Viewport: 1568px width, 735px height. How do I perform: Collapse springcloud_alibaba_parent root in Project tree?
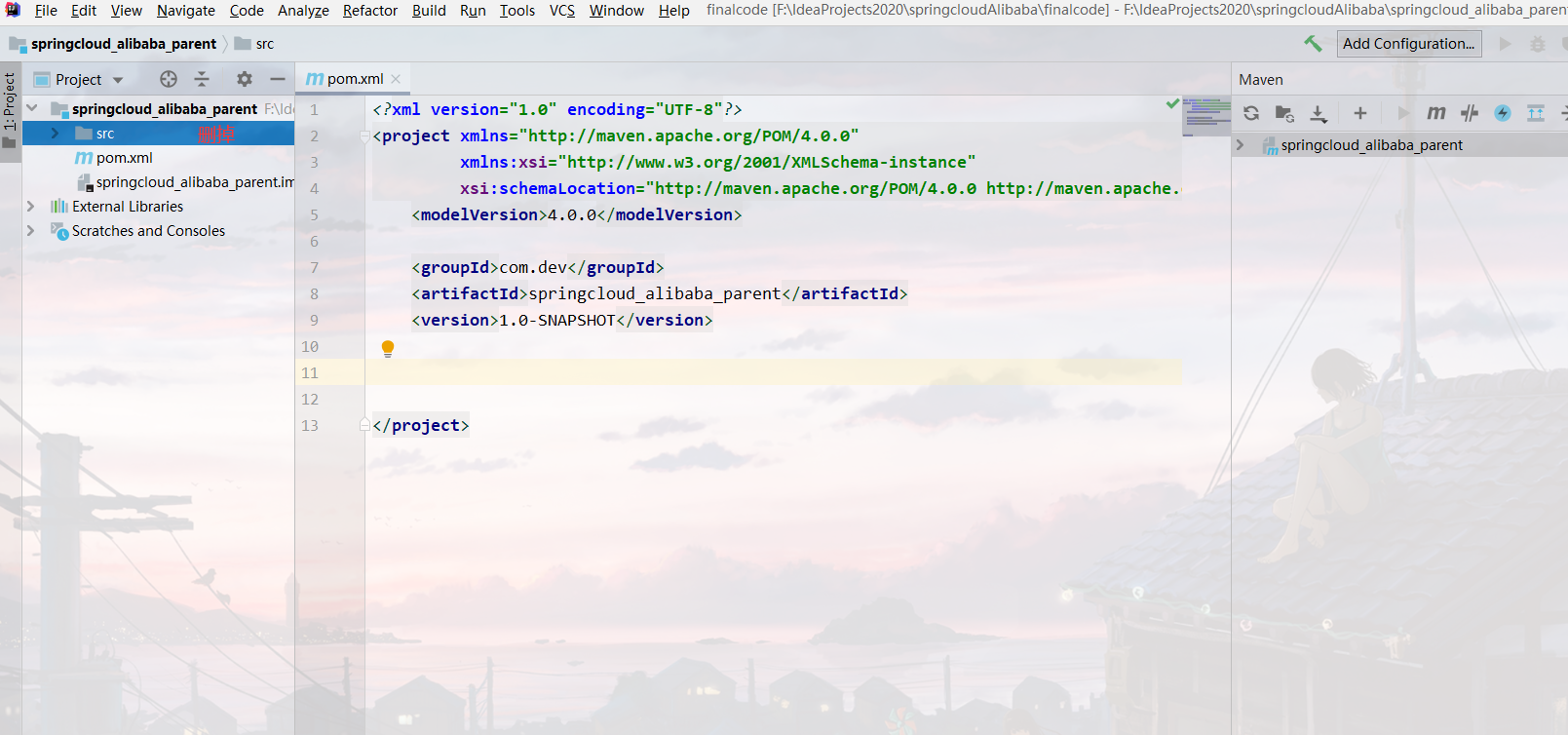pyautogui.click(x=32, y=108)
